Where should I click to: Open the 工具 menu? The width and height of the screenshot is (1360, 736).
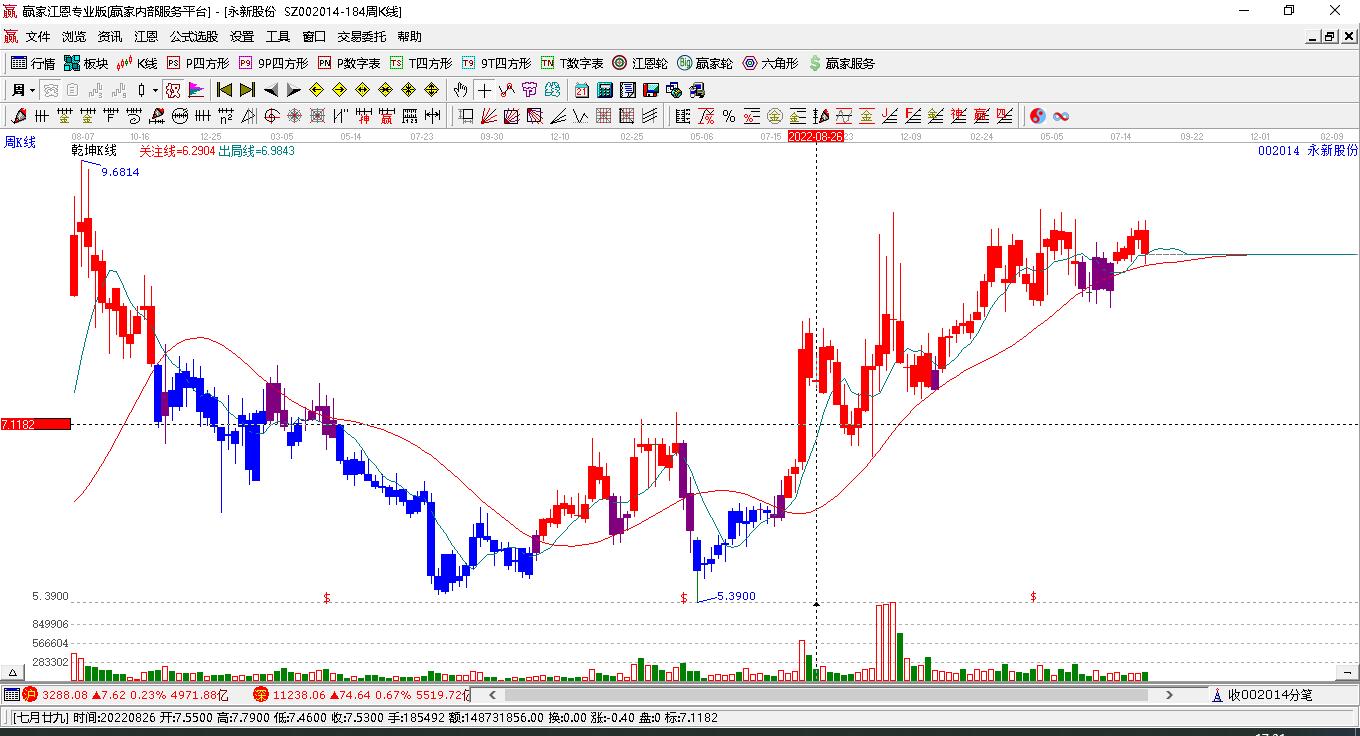pos(278,37)
